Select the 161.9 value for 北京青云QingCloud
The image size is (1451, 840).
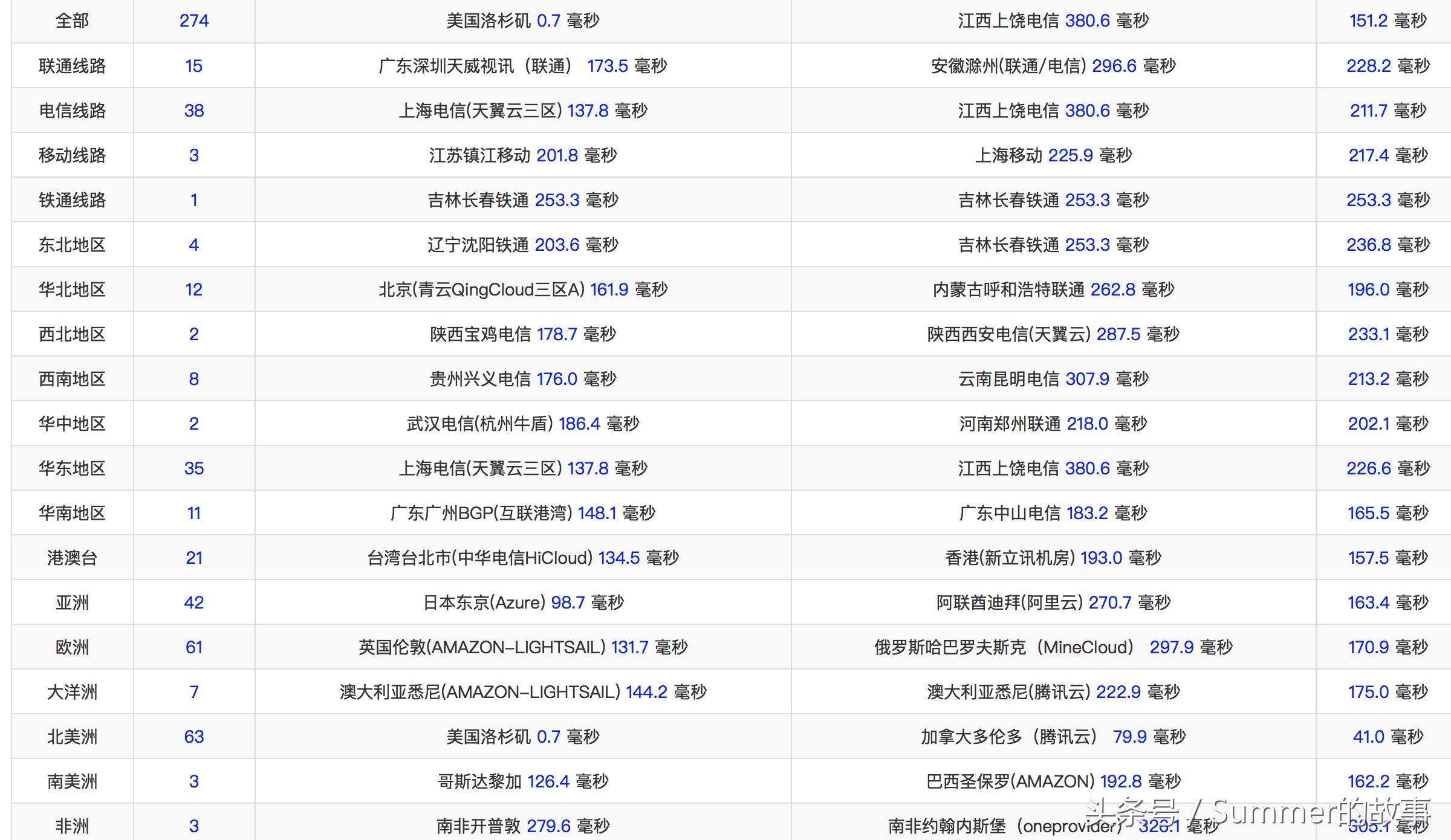609,289
